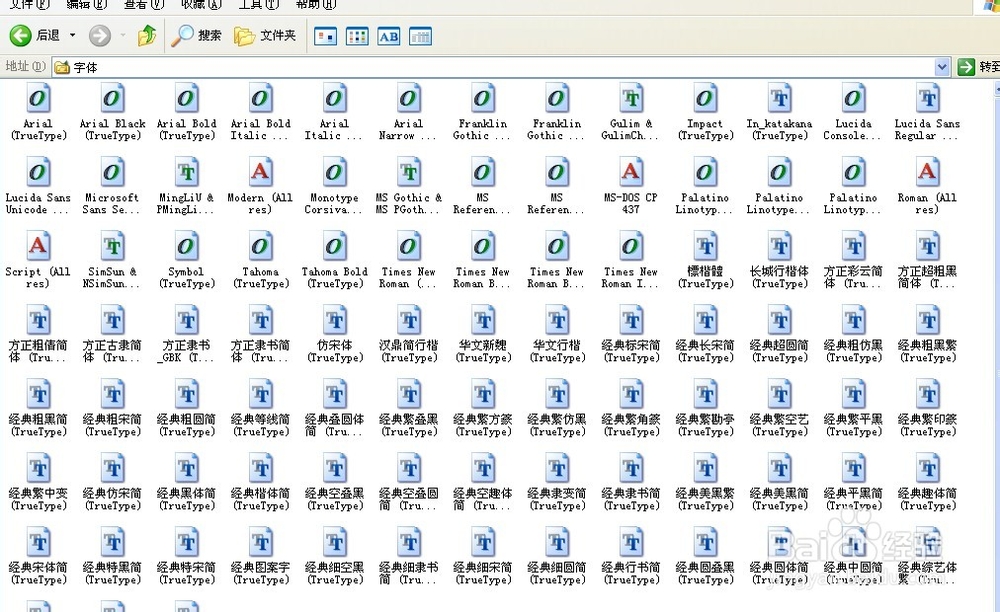This screenshot has height=612, width=1000.
Task: Select Gulim & GulimChe font file
Action: coord(631,112)
